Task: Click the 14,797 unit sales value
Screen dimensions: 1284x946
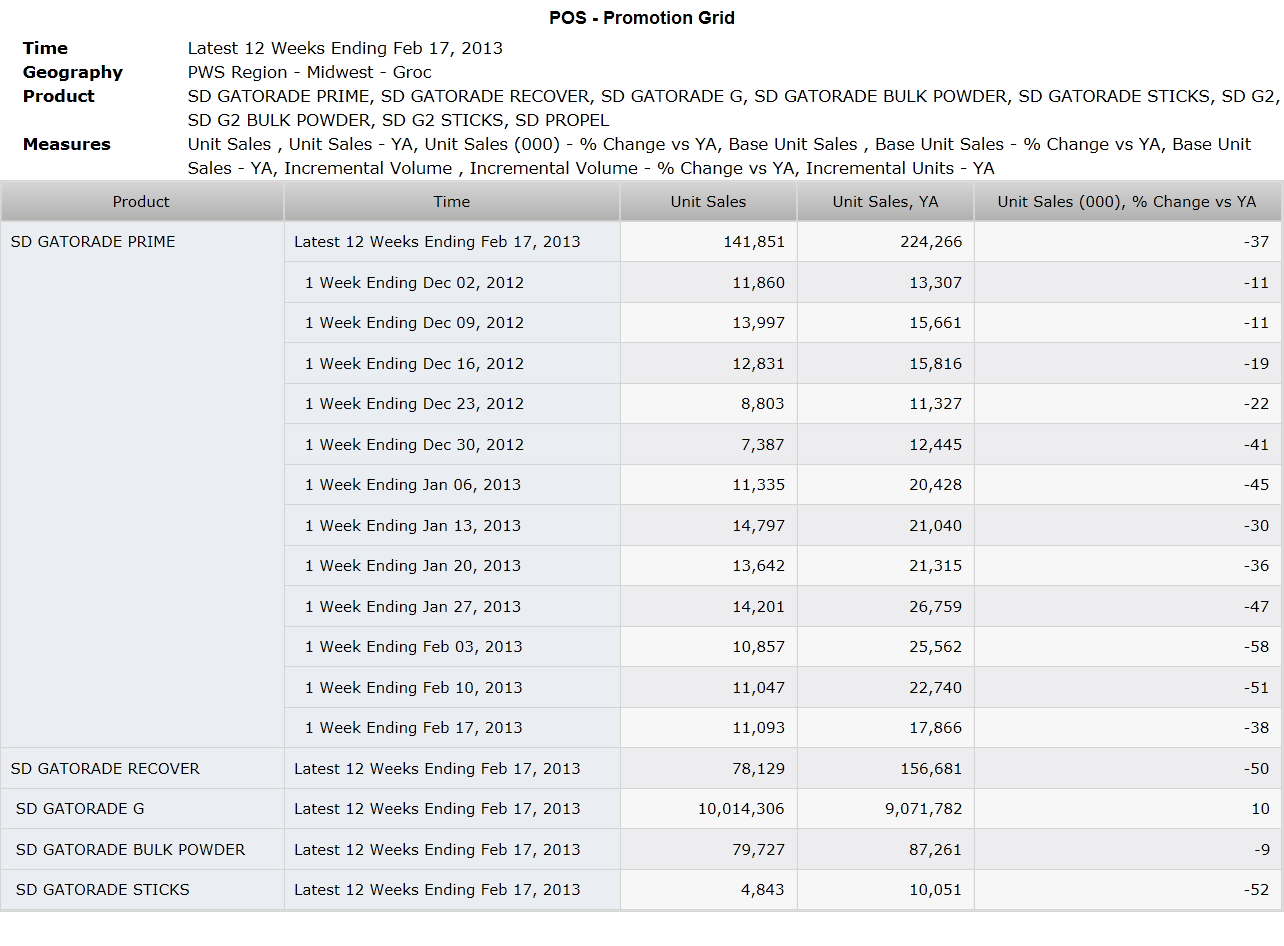Action: click(758, 525)
